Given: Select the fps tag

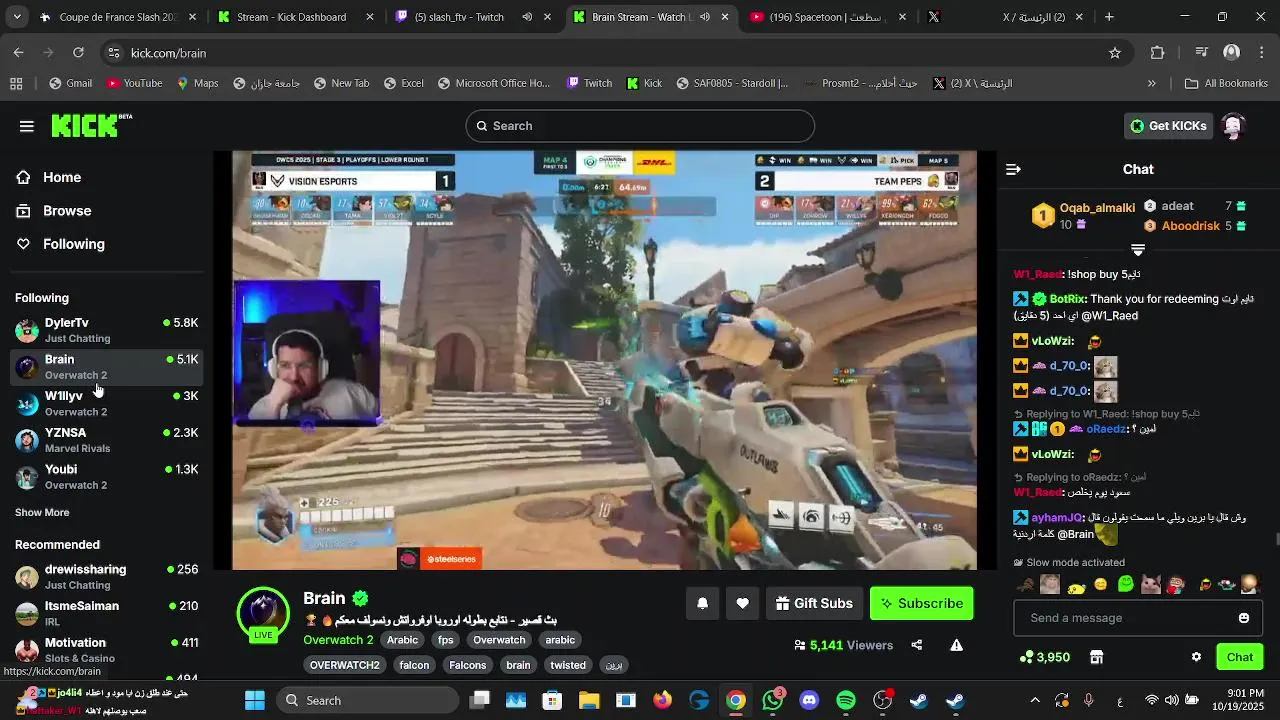Looking at the screenshot, I should click(x=446, y=640).
